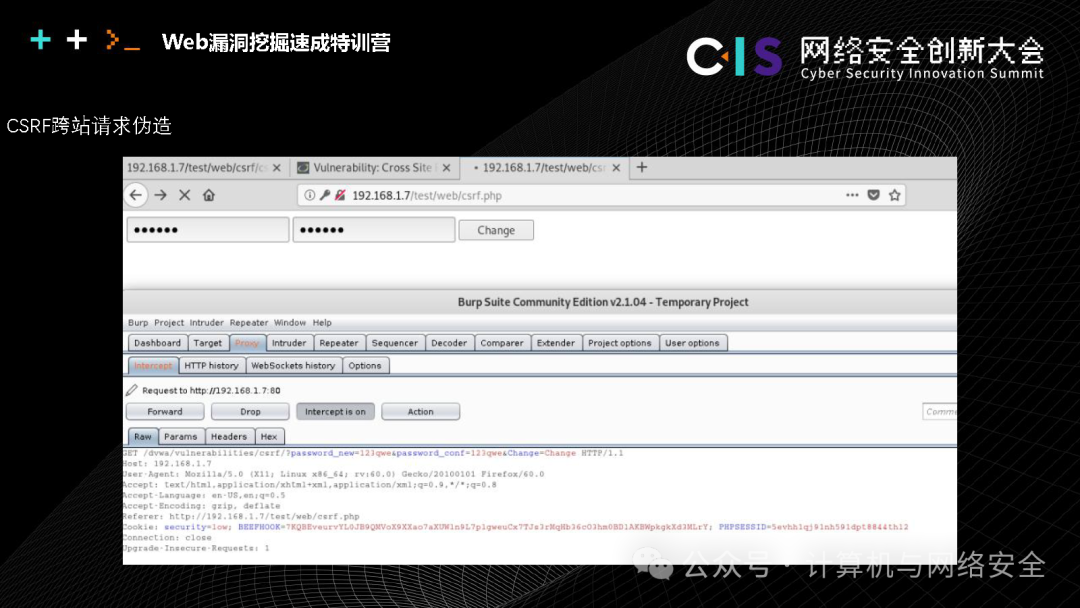Open the Burp menu
Image resolution: width=1080 pixels, height=608 pixels.
pos(138,322)
